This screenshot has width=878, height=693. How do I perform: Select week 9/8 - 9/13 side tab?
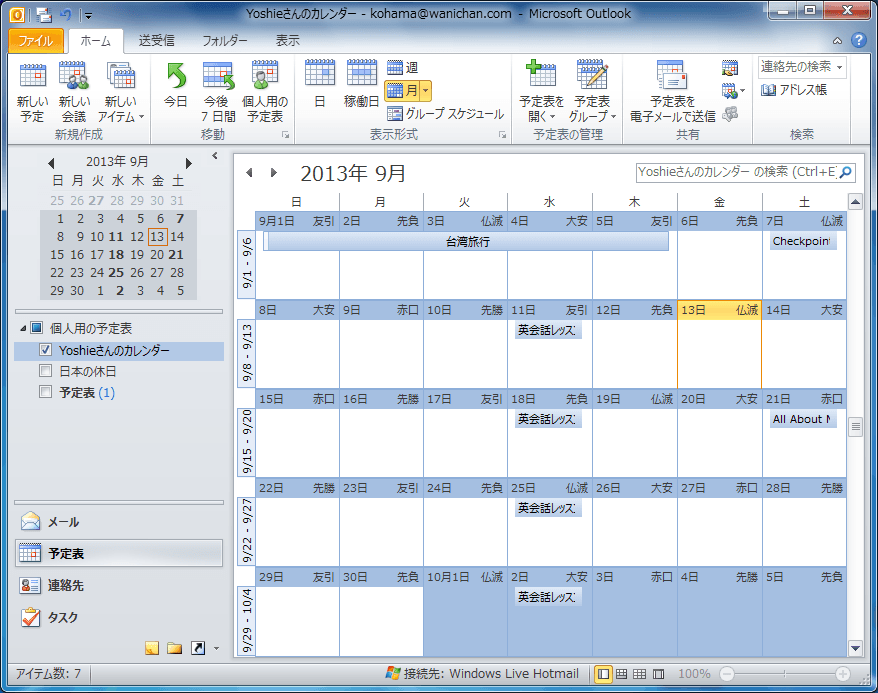[246, 353]
